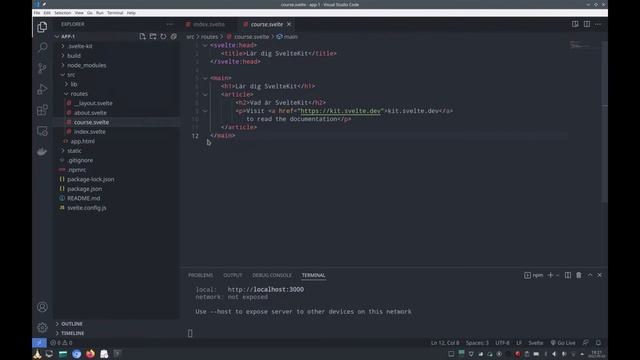This screenshot has width=640, height=360.
Task: Change the LF end of line sequence
Action: [519, 343]
